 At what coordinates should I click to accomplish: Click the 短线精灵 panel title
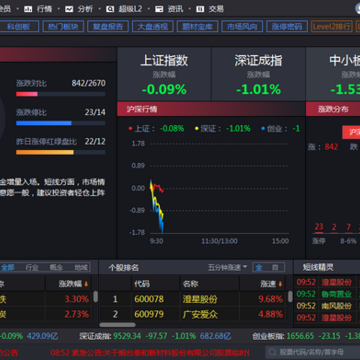(x=318, y=267)
